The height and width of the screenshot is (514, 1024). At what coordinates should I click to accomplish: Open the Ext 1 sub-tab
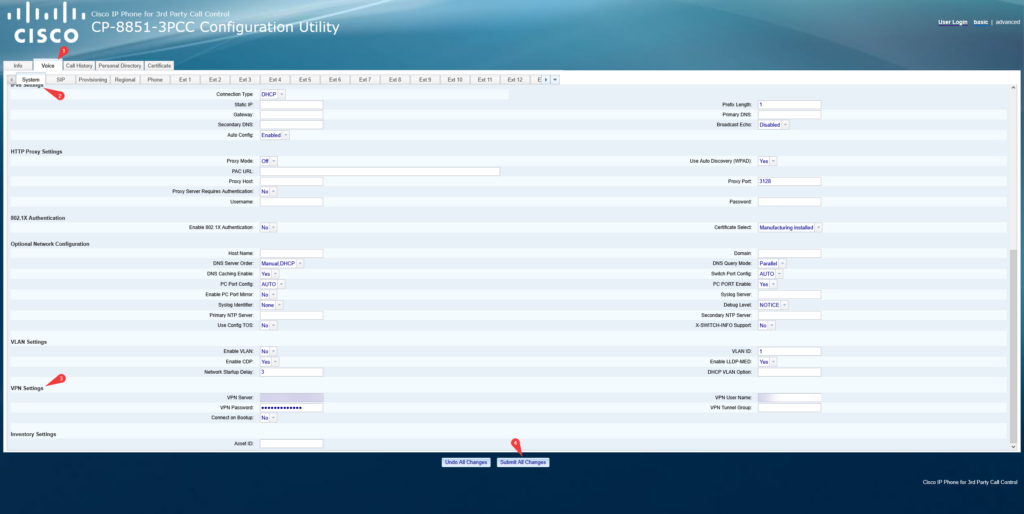coord(185,80)
